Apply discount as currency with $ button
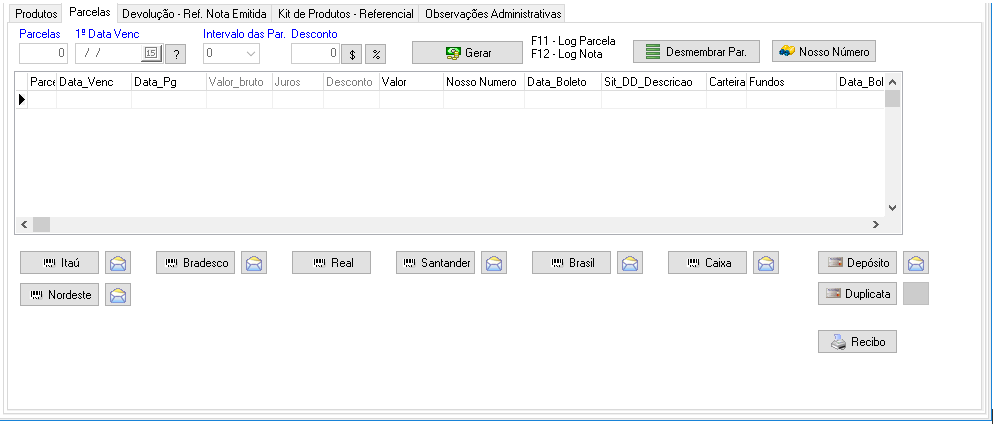The image size is (998, 429). (x=353, y=54)
